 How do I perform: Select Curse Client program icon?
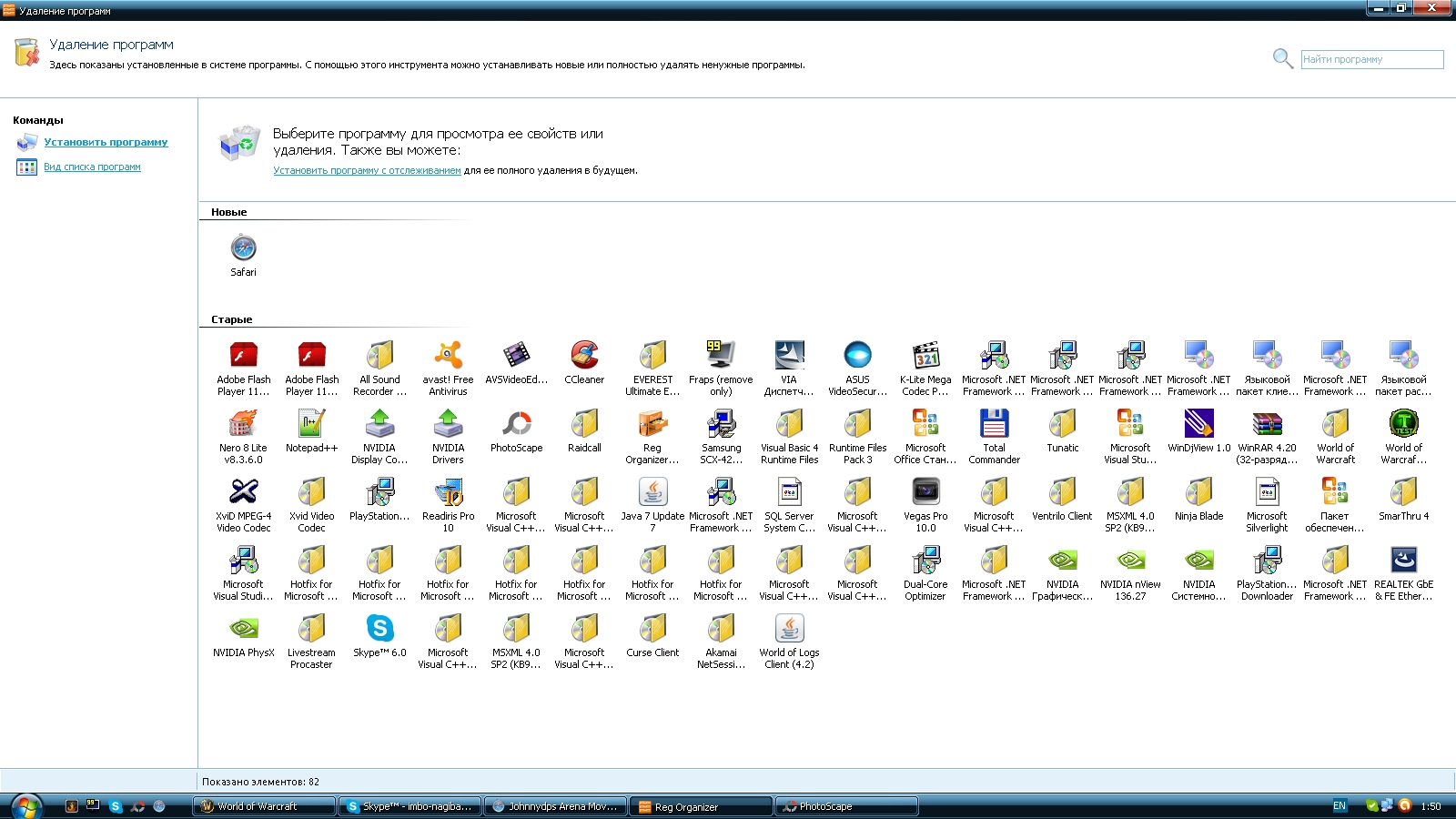[x=652, y=628]
